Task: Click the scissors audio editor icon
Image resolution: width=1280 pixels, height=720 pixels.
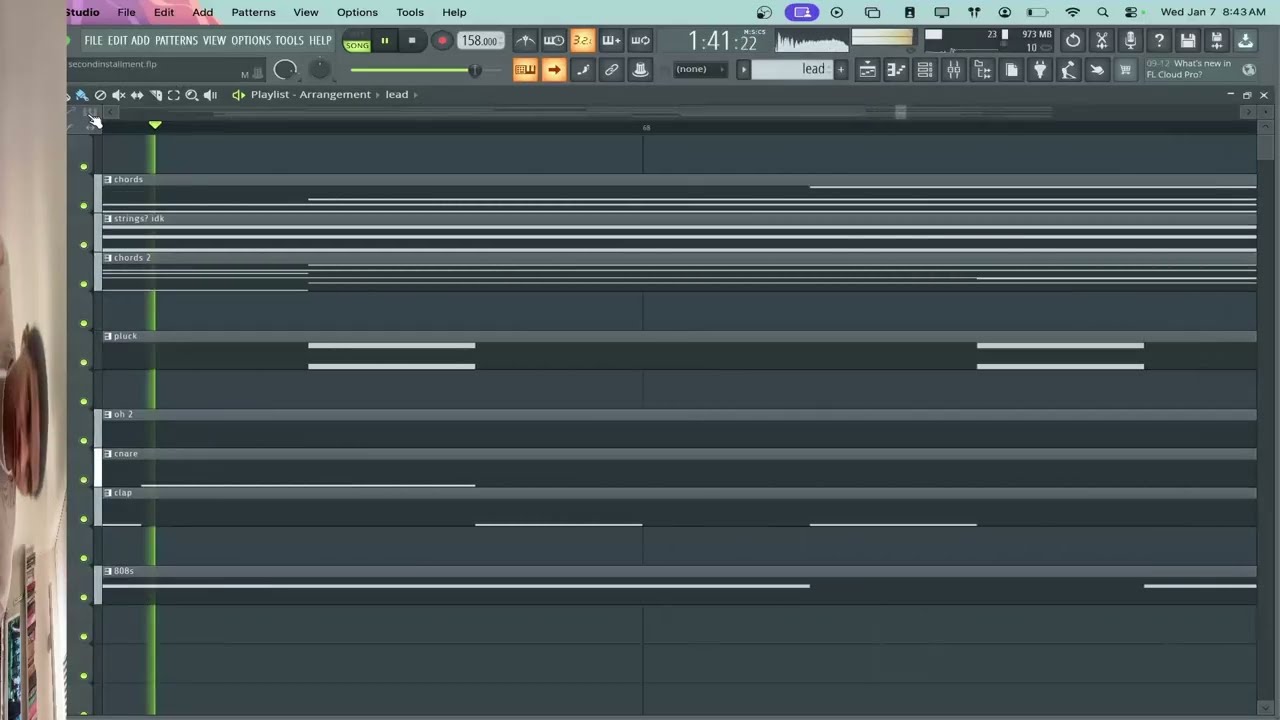Action: [x=1102, y=41]
